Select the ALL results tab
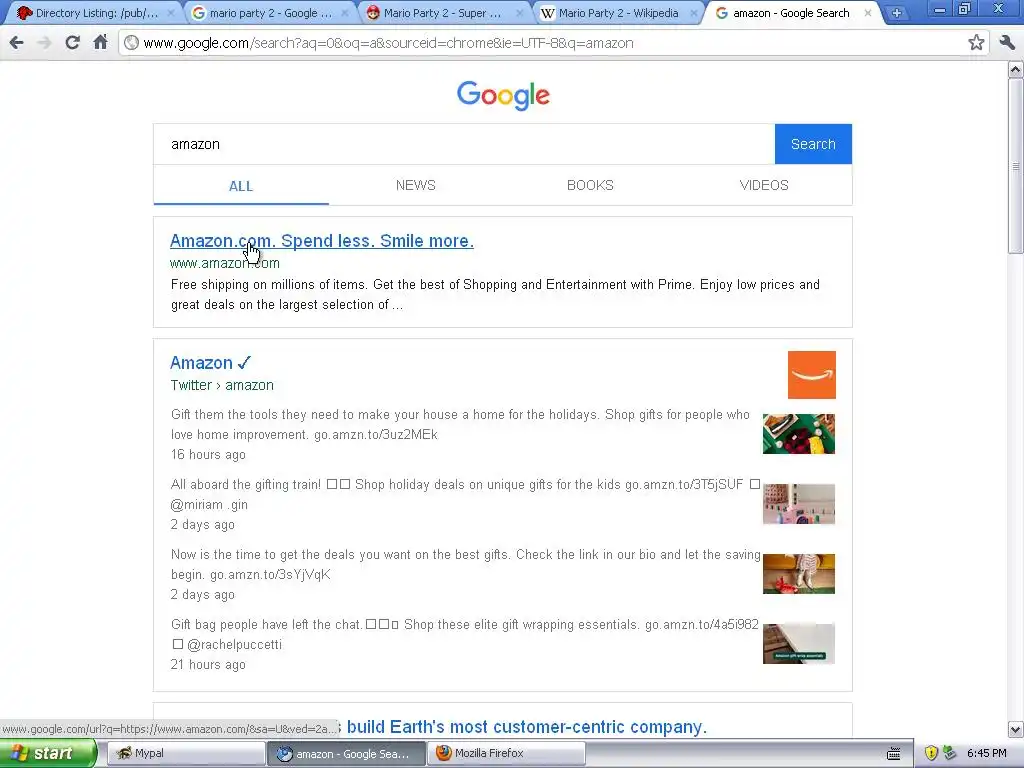1024x768 pixels. pyautogui.click(x=241, y=186)
